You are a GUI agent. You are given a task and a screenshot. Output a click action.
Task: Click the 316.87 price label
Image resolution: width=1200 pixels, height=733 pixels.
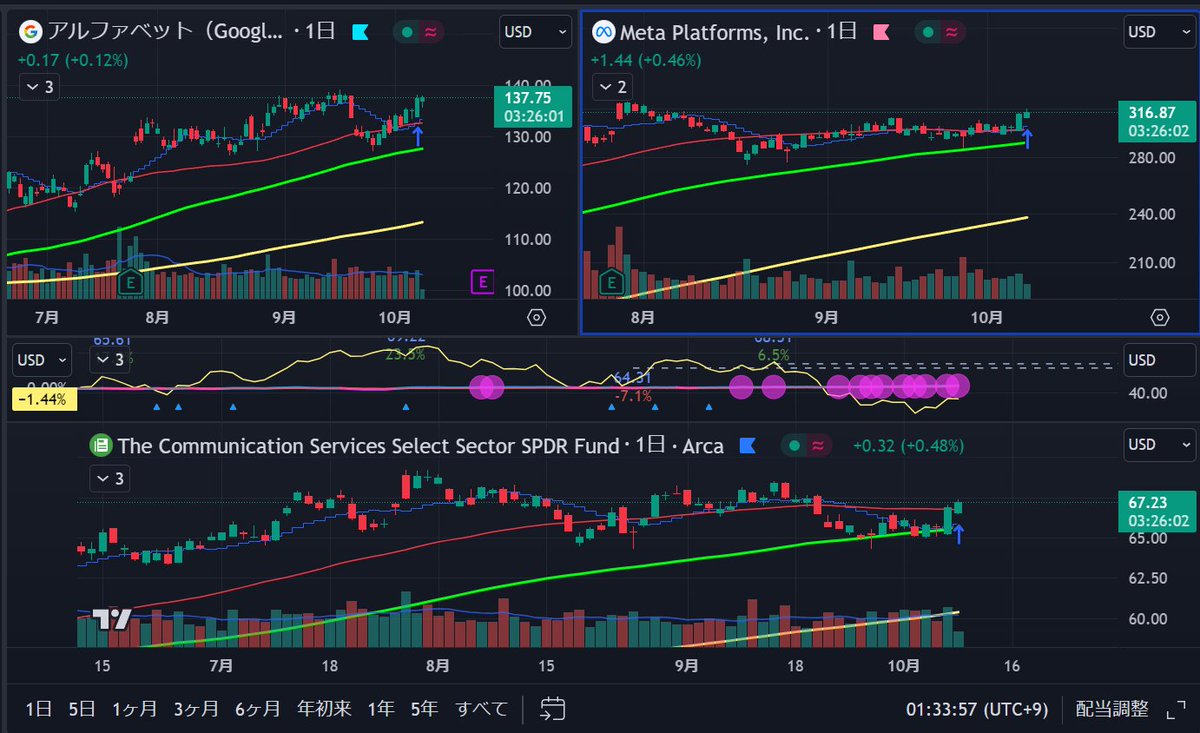1155,121
